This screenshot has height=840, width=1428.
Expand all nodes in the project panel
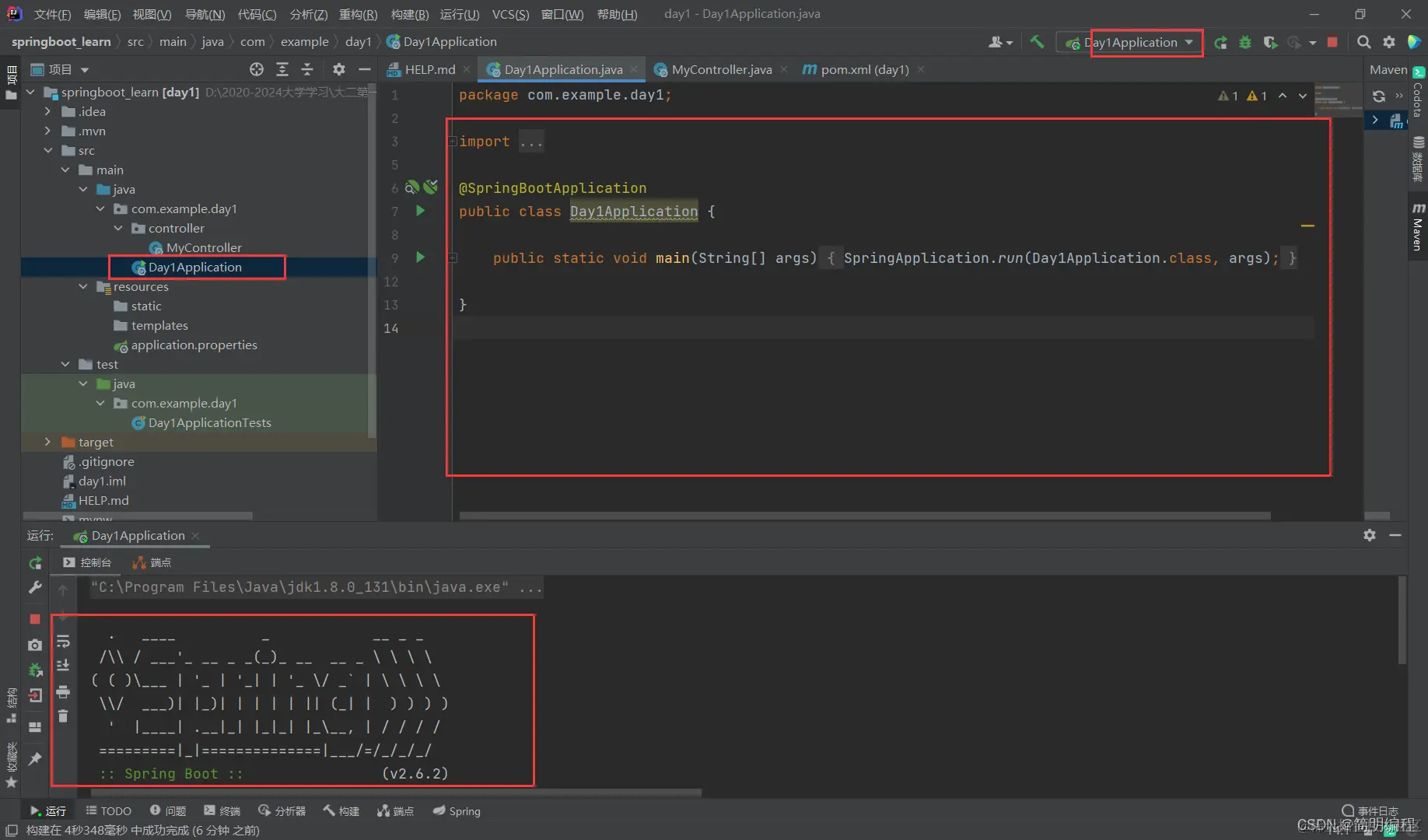tap(282, 69)
